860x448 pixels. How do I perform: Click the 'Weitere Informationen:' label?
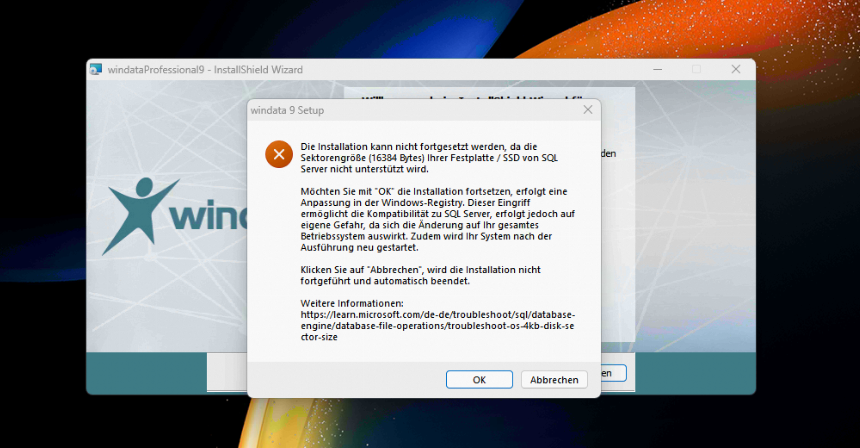pos(352,303)
